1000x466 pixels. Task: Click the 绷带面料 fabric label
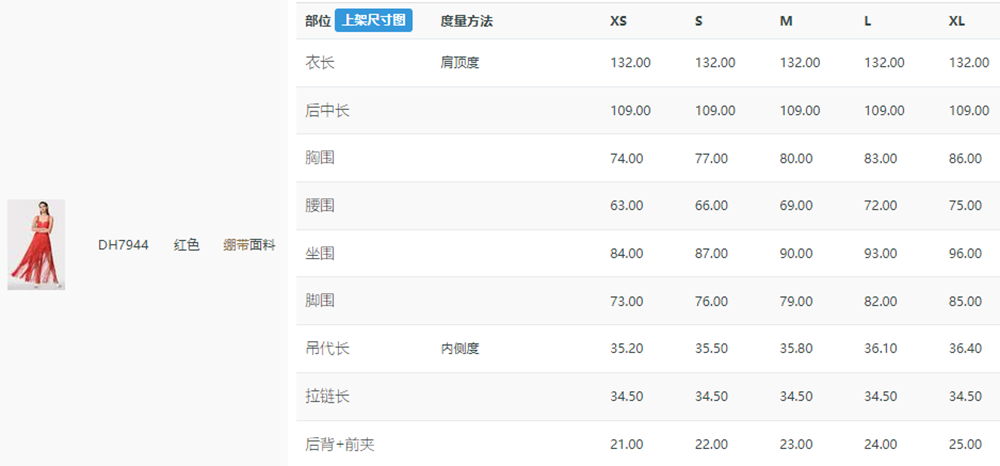pyautogui.click(x=249, y=245)
